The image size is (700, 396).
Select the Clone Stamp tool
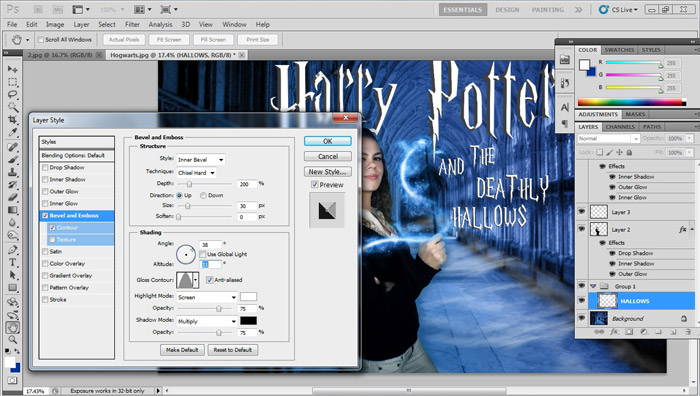point(12,172)
